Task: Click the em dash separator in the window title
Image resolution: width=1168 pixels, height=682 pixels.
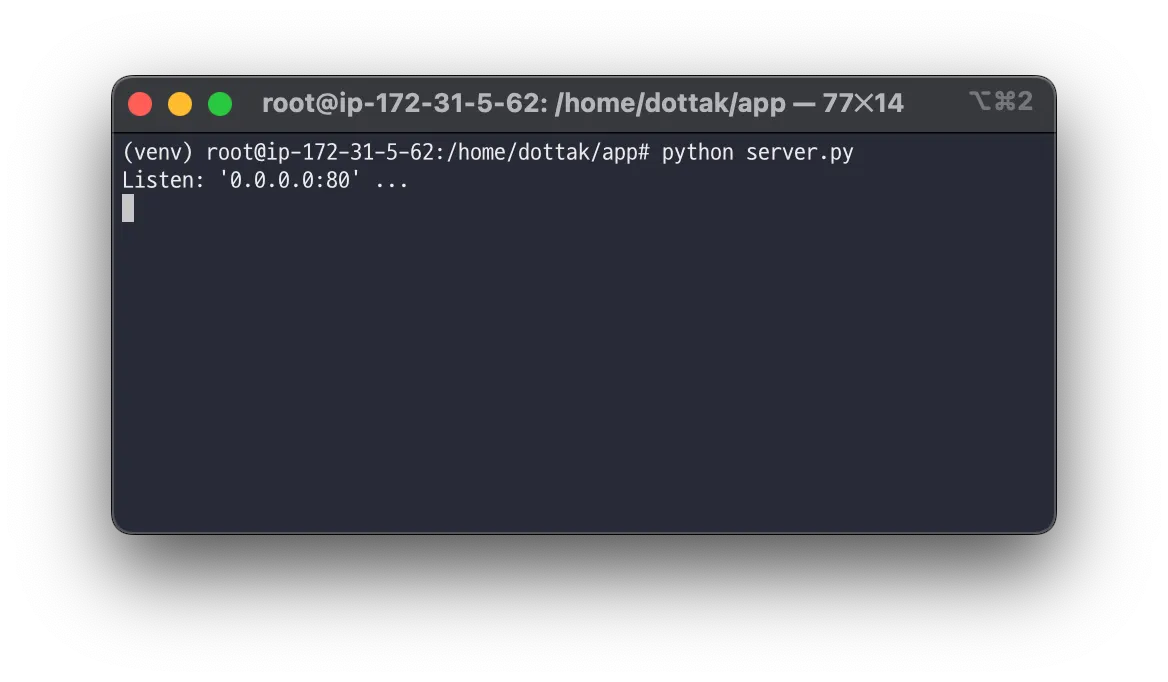Action: pos(804,103)
